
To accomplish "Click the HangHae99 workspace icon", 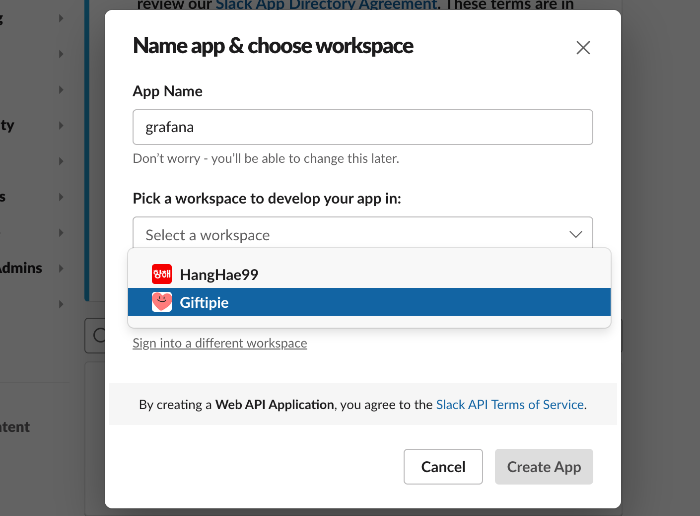I will coord(162,274).
